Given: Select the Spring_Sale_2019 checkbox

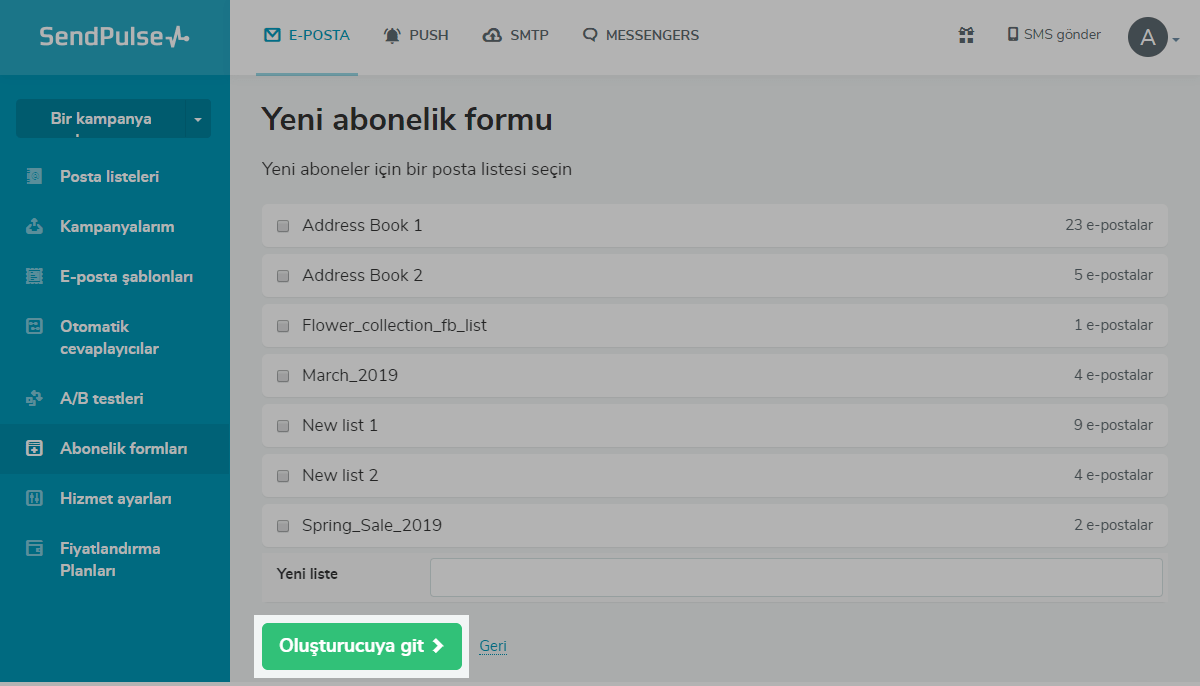Looking at the screenshot, I should point(283,526).
